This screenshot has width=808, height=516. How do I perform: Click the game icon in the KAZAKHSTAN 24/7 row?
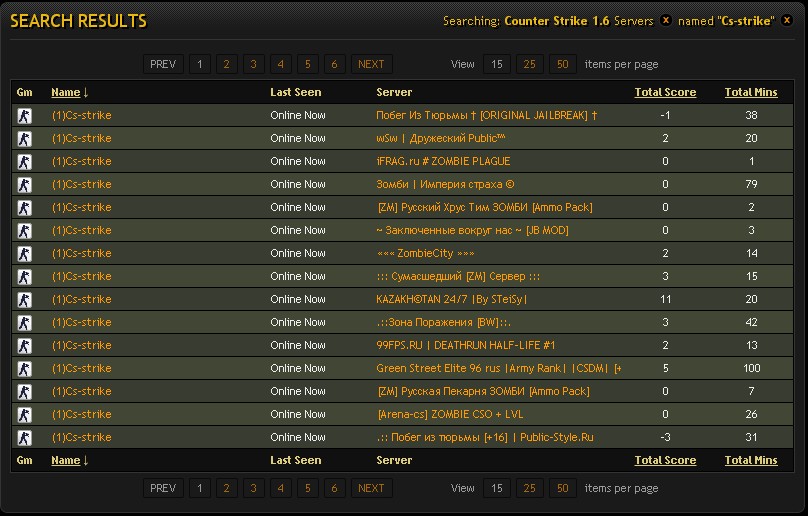(x=24, y=299)
